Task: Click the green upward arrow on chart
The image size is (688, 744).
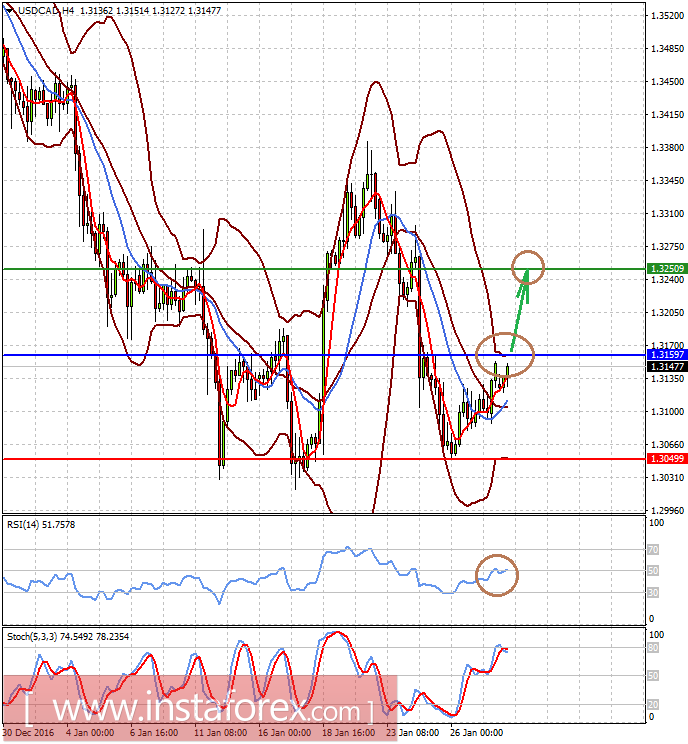Action: tap(519, 312)
